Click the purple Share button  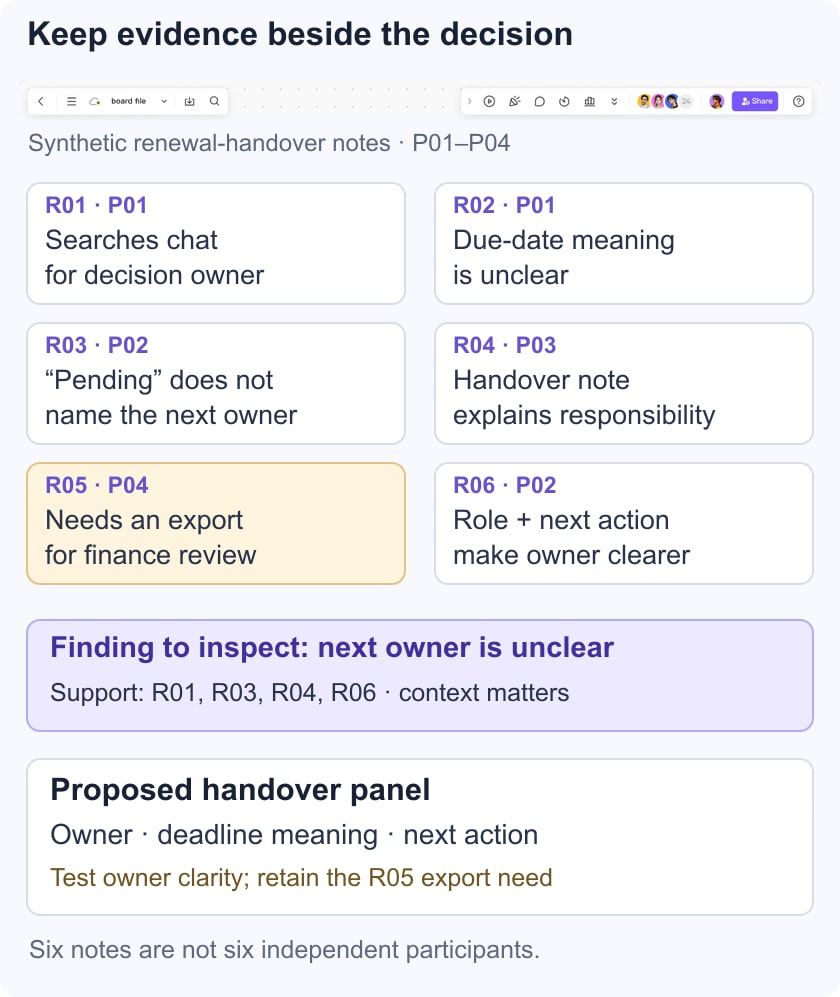tap(755, 101)
